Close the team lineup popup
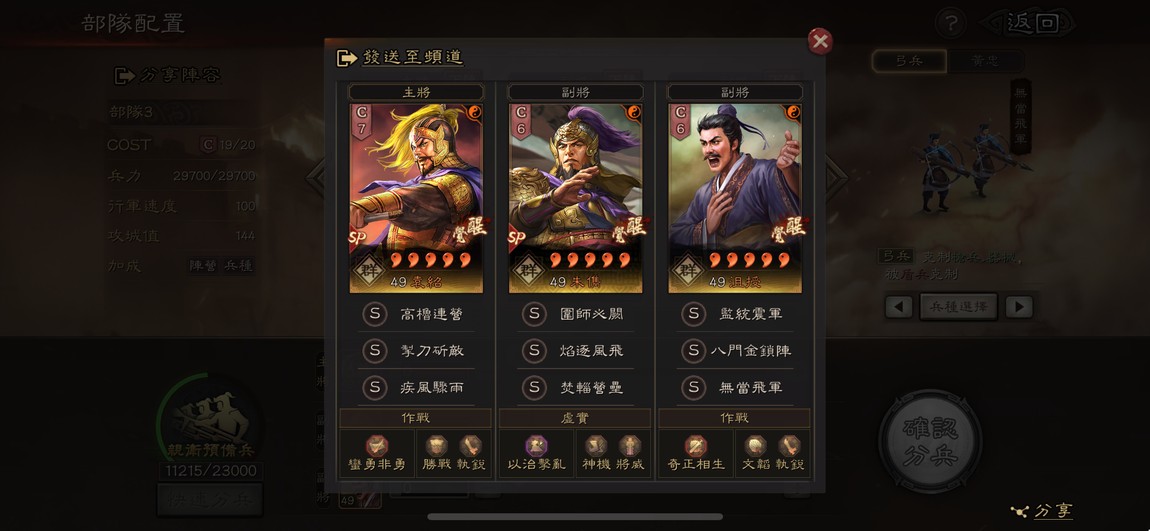1150x531 pixels. [820, 41]
